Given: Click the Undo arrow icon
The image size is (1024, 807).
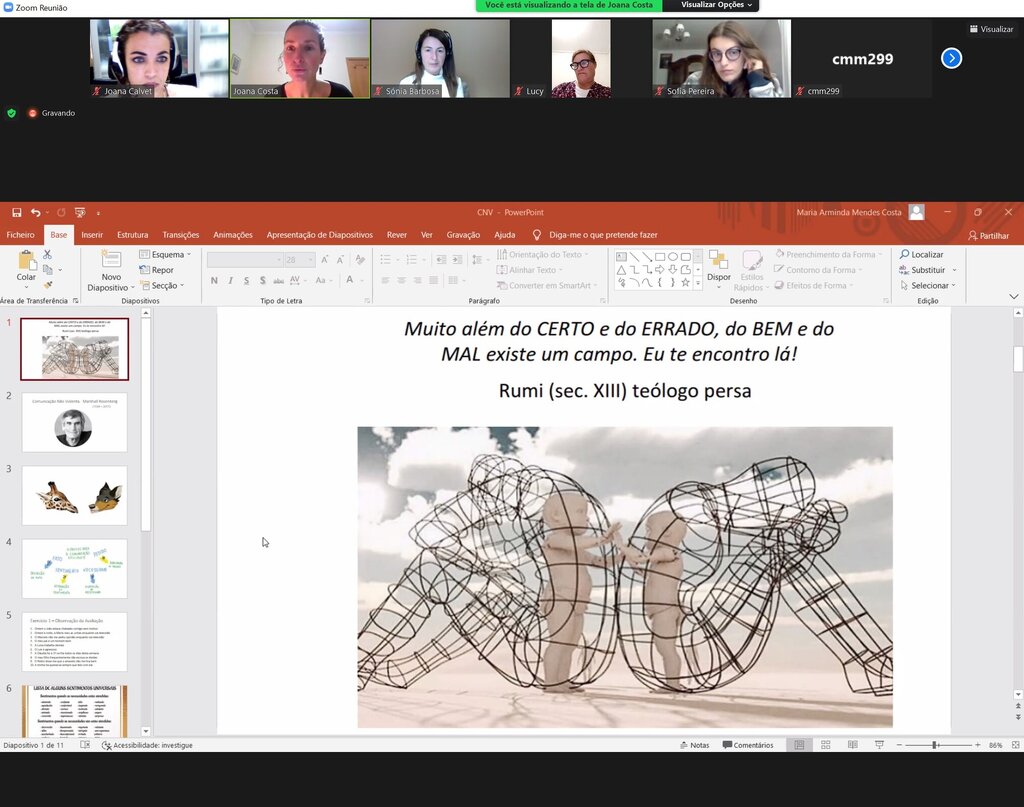Looking at the screenshot, I should coord(35,212).
